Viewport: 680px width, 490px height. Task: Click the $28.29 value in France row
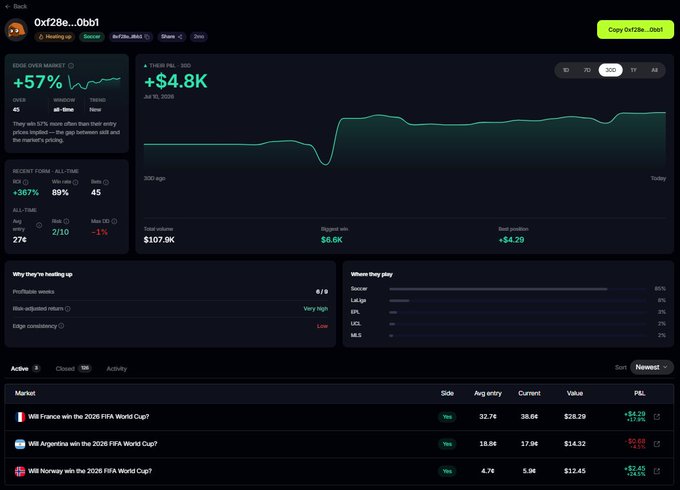pyautogui.click(x=575, y=417)
